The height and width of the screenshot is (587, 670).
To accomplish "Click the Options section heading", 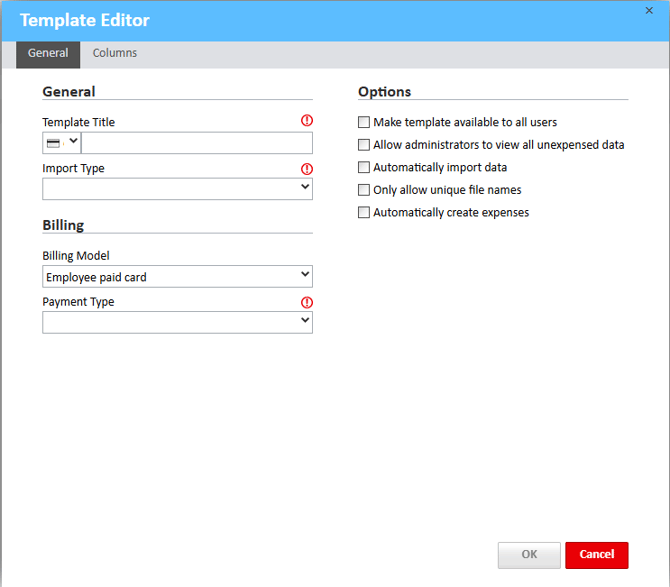I will pyautogui.click(x=385, y=92).
